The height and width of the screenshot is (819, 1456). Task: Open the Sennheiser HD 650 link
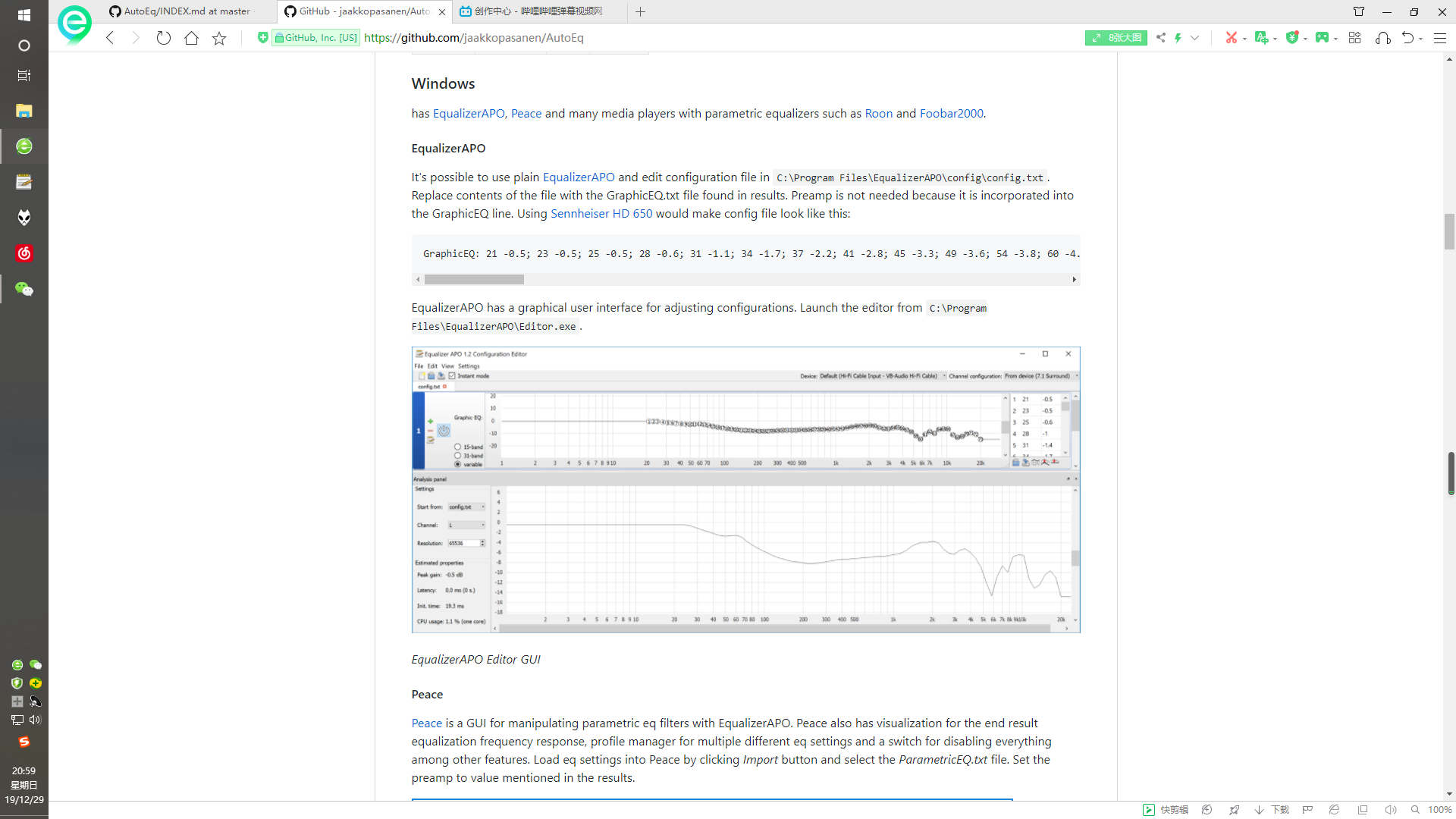[x=601, y=214]
